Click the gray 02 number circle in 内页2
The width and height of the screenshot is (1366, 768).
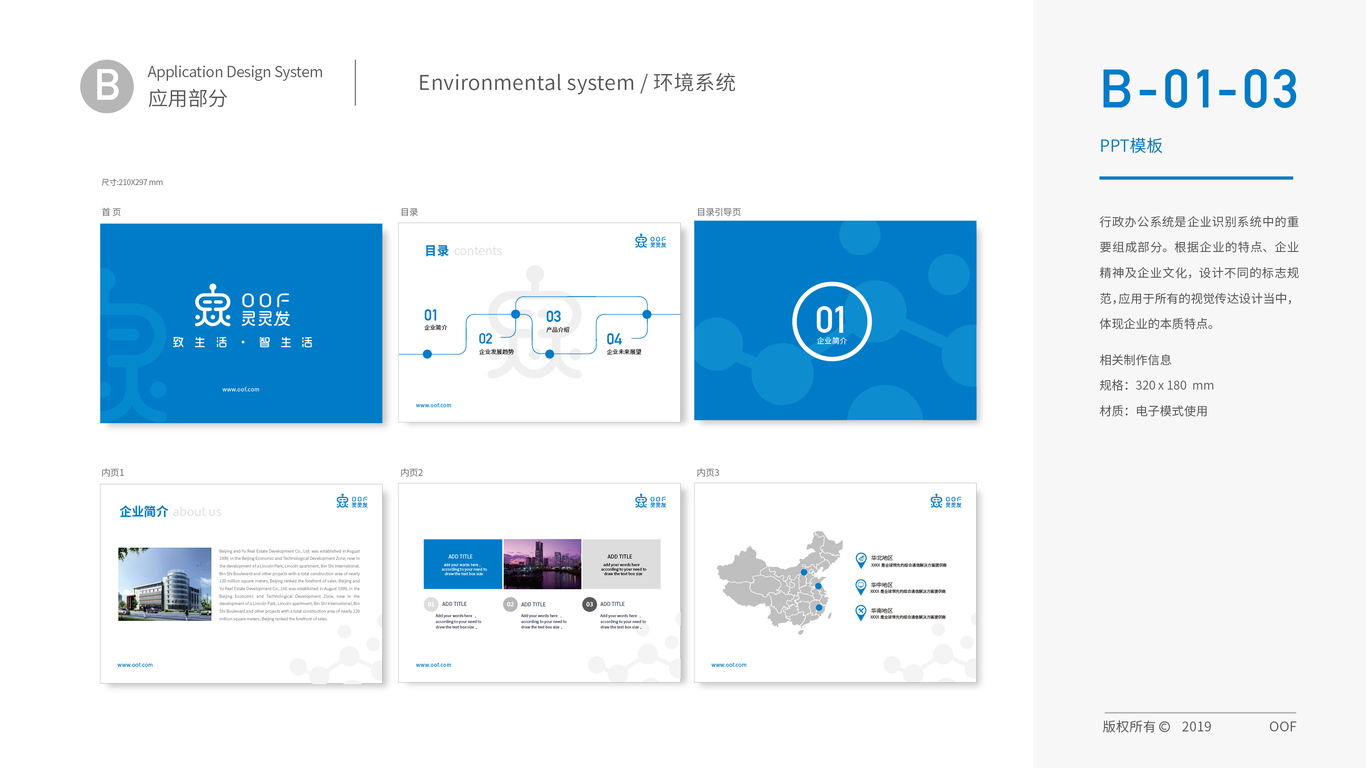pyautogui.click(x=510, y=604)
